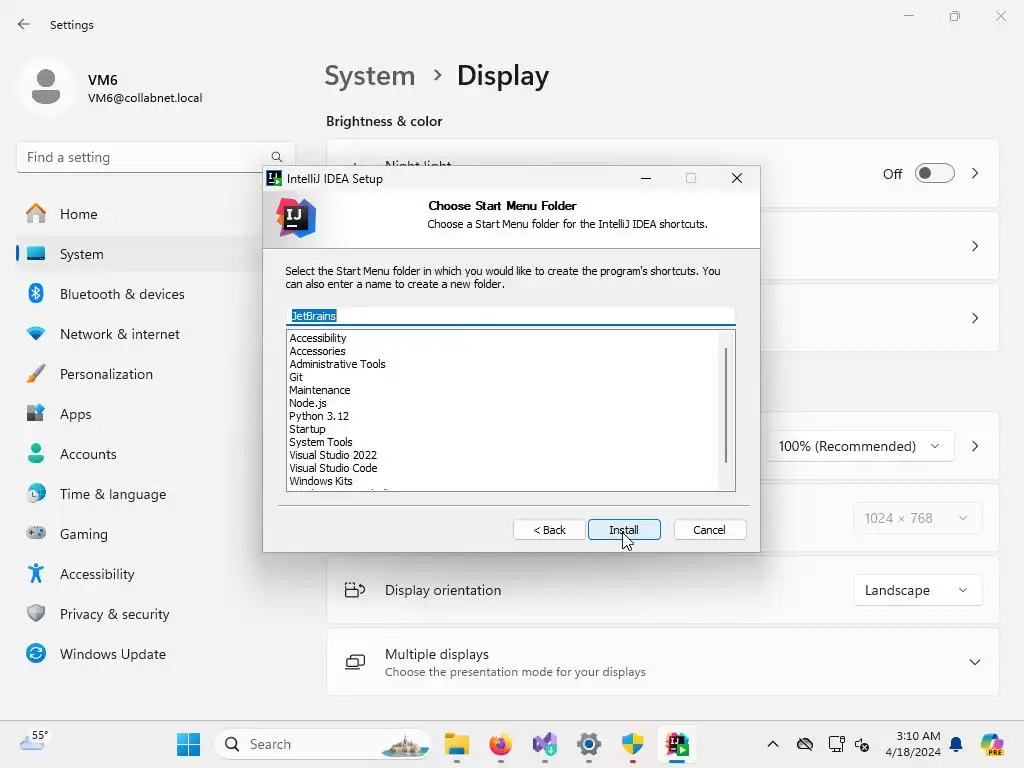This screenshot has width=1024, height=768.
Task: Close the IntelliJ IDEA Setup dialog
Action: (737, 178)
